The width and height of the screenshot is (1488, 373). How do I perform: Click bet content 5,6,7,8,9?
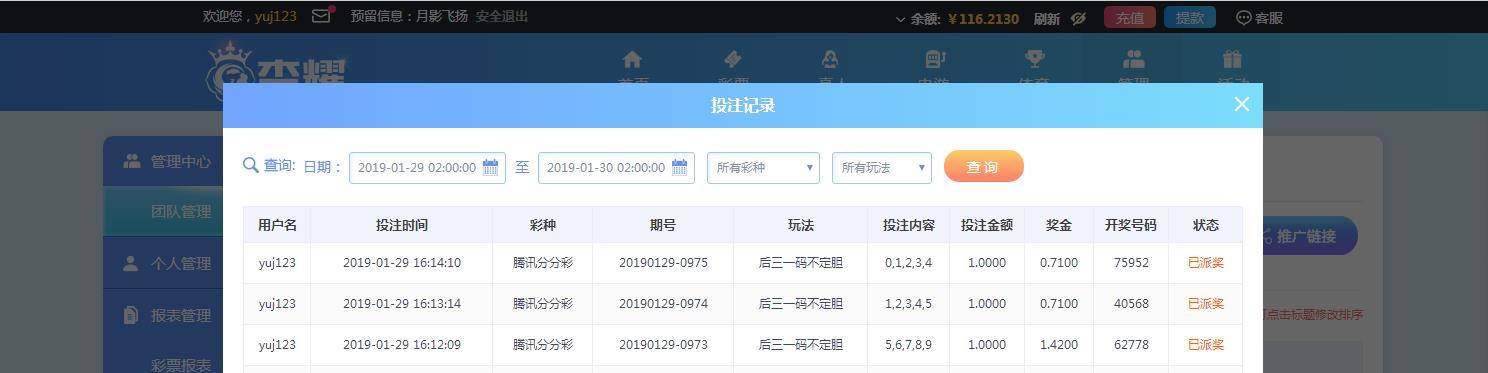[909, 345]
